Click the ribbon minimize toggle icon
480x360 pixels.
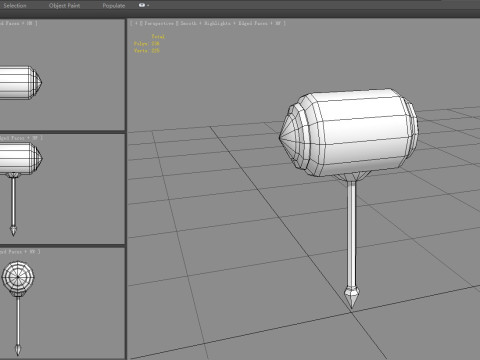point(142,5)
